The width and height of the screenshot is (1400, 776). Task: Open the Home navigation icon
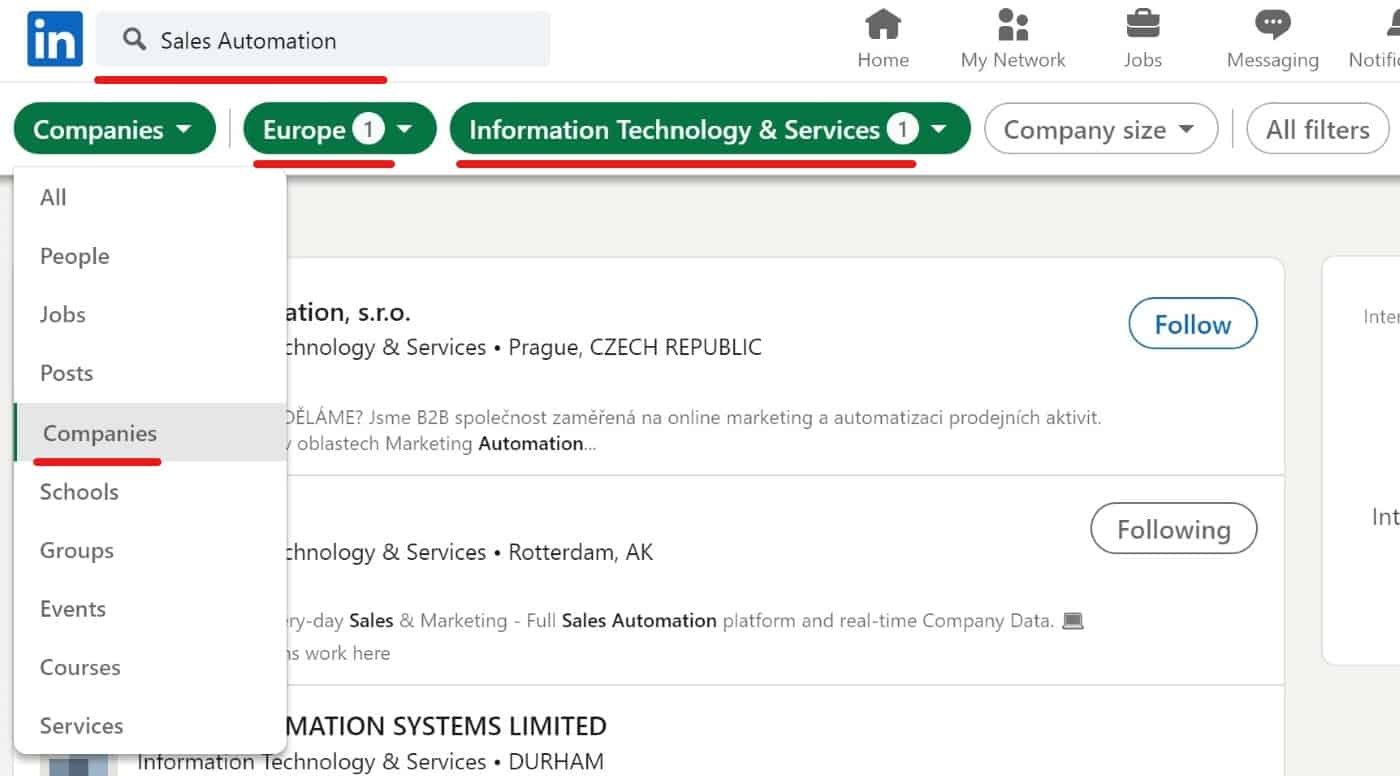pos(883,24)
